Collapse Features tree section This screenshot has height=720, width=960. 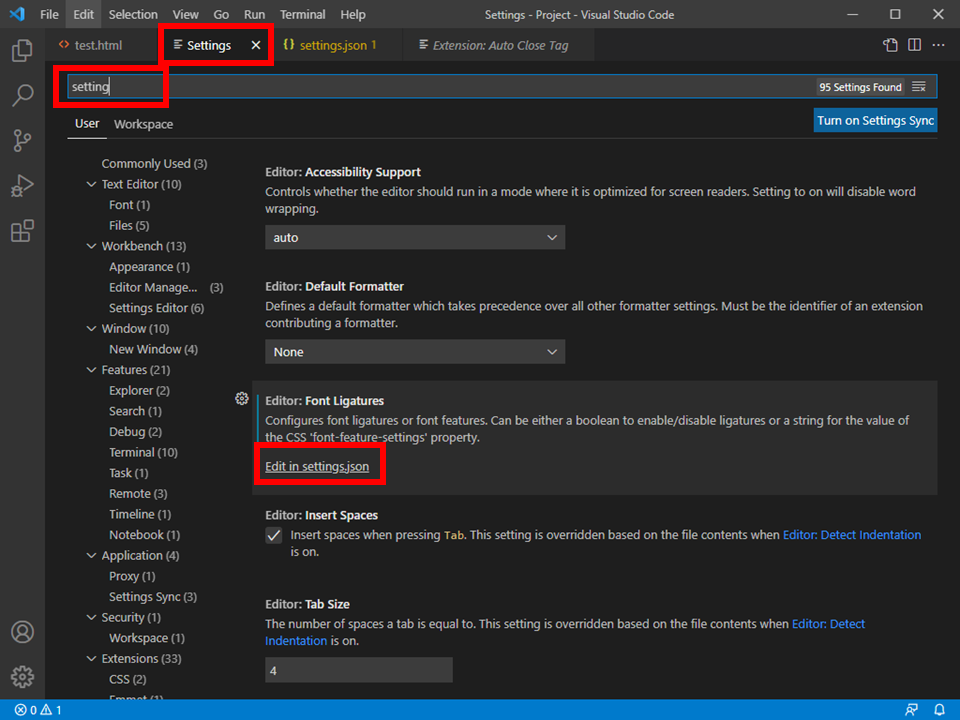tap(92, 370)
